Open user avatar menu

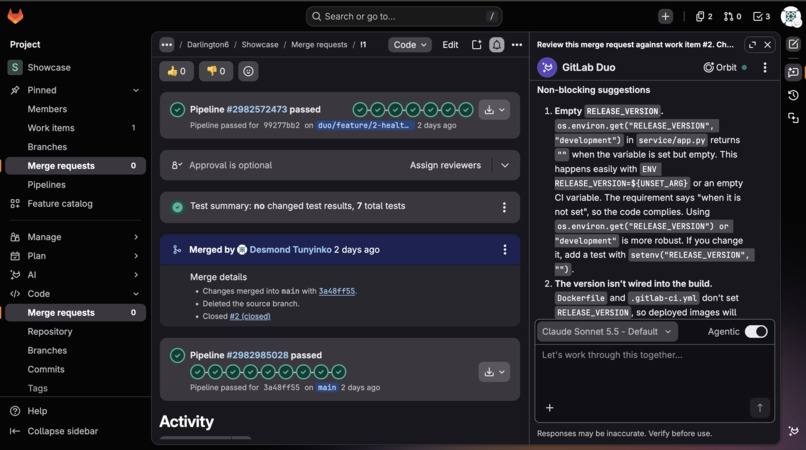[x=791, y=16]
